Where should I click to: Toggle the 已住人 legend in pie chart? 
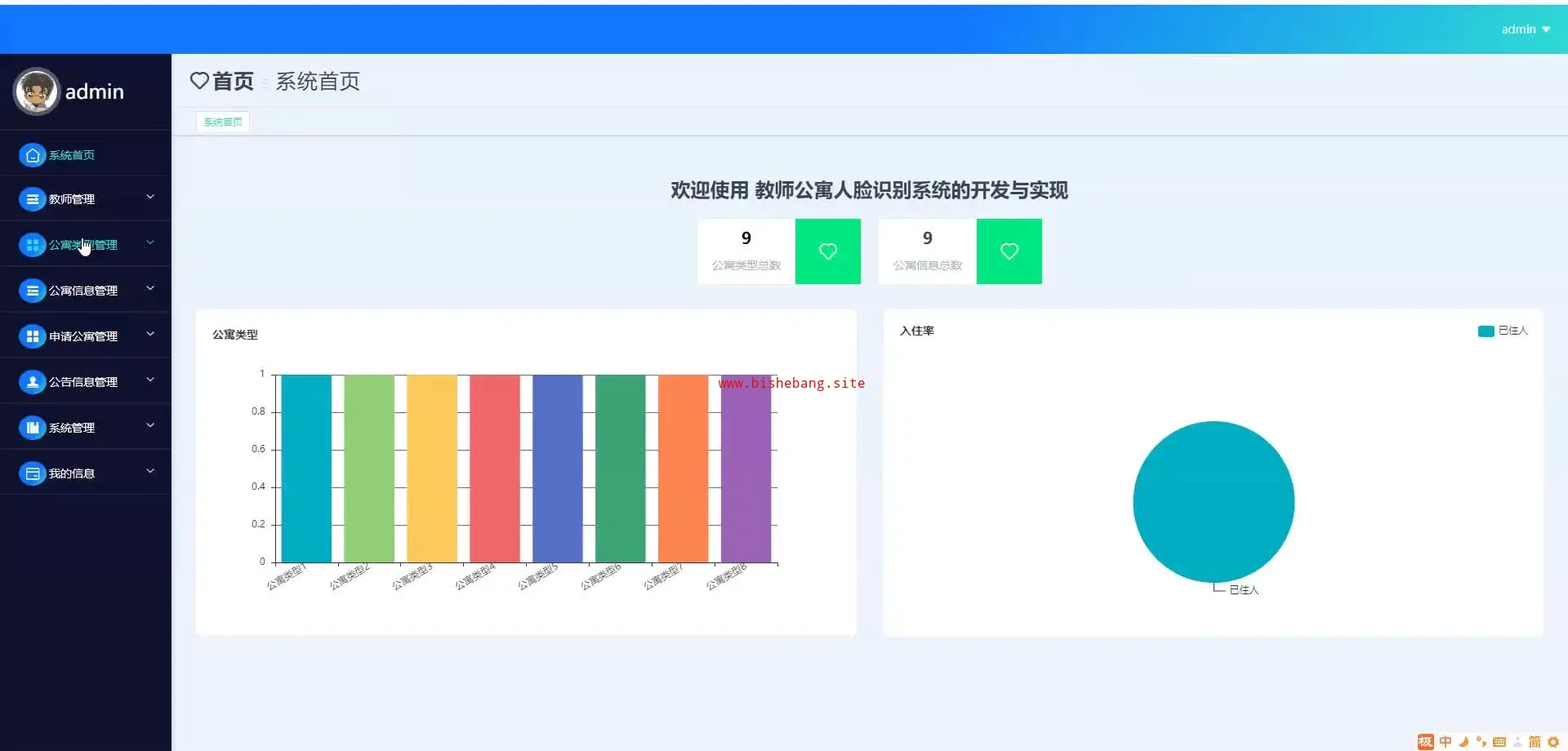(x=1502, y=331)
